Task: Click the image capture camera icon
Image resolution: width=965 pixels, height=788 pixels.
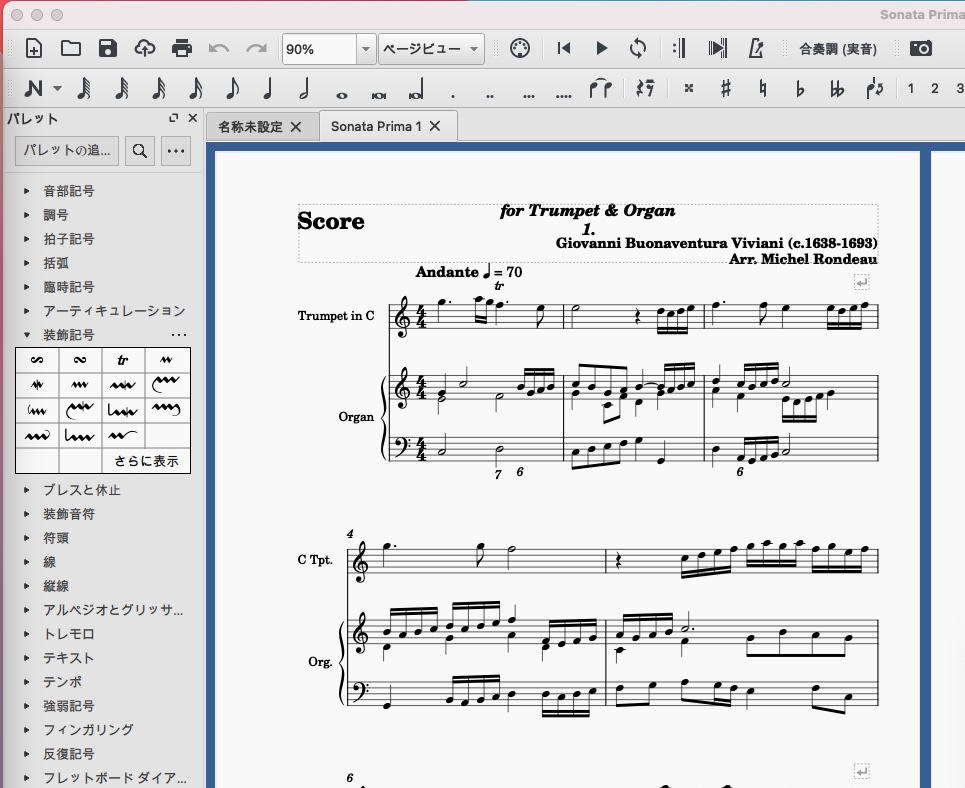Action: point(920,48)
